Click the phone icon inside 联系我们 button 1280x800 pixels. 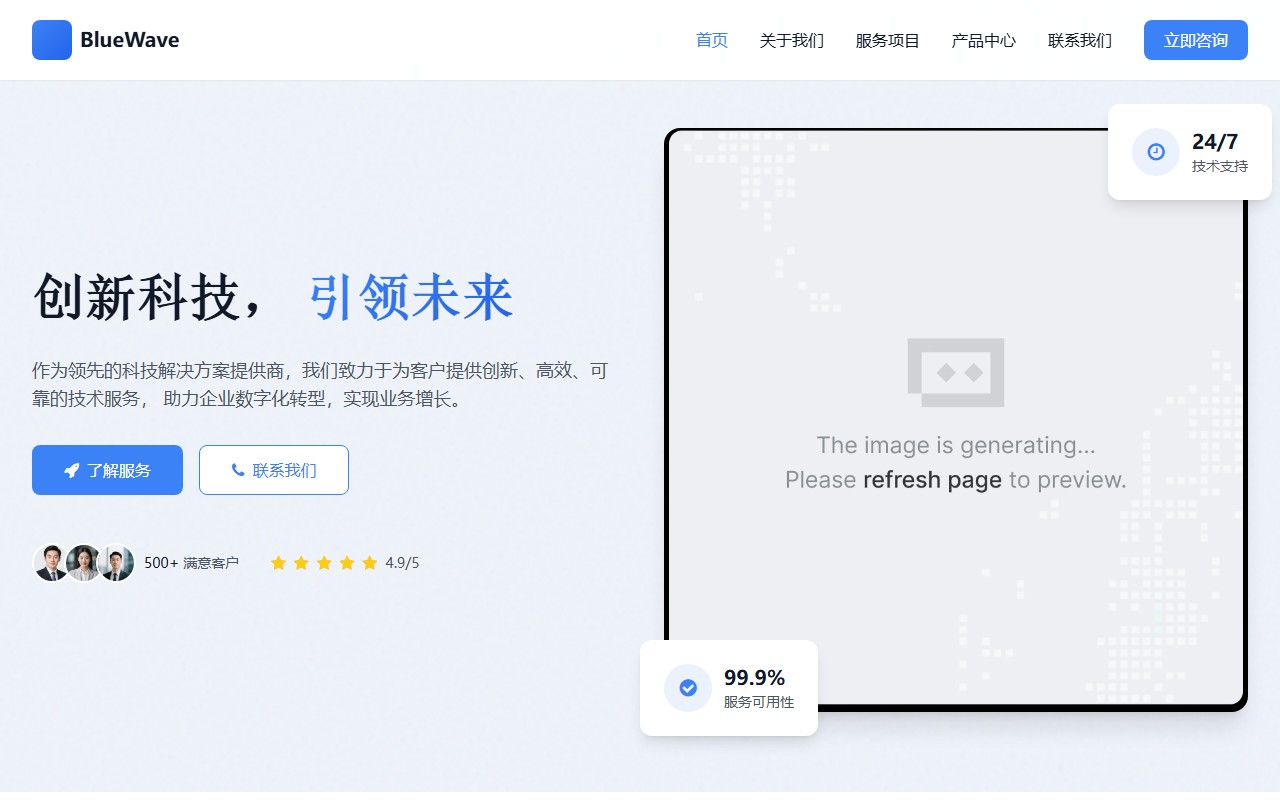pos(238,469)
